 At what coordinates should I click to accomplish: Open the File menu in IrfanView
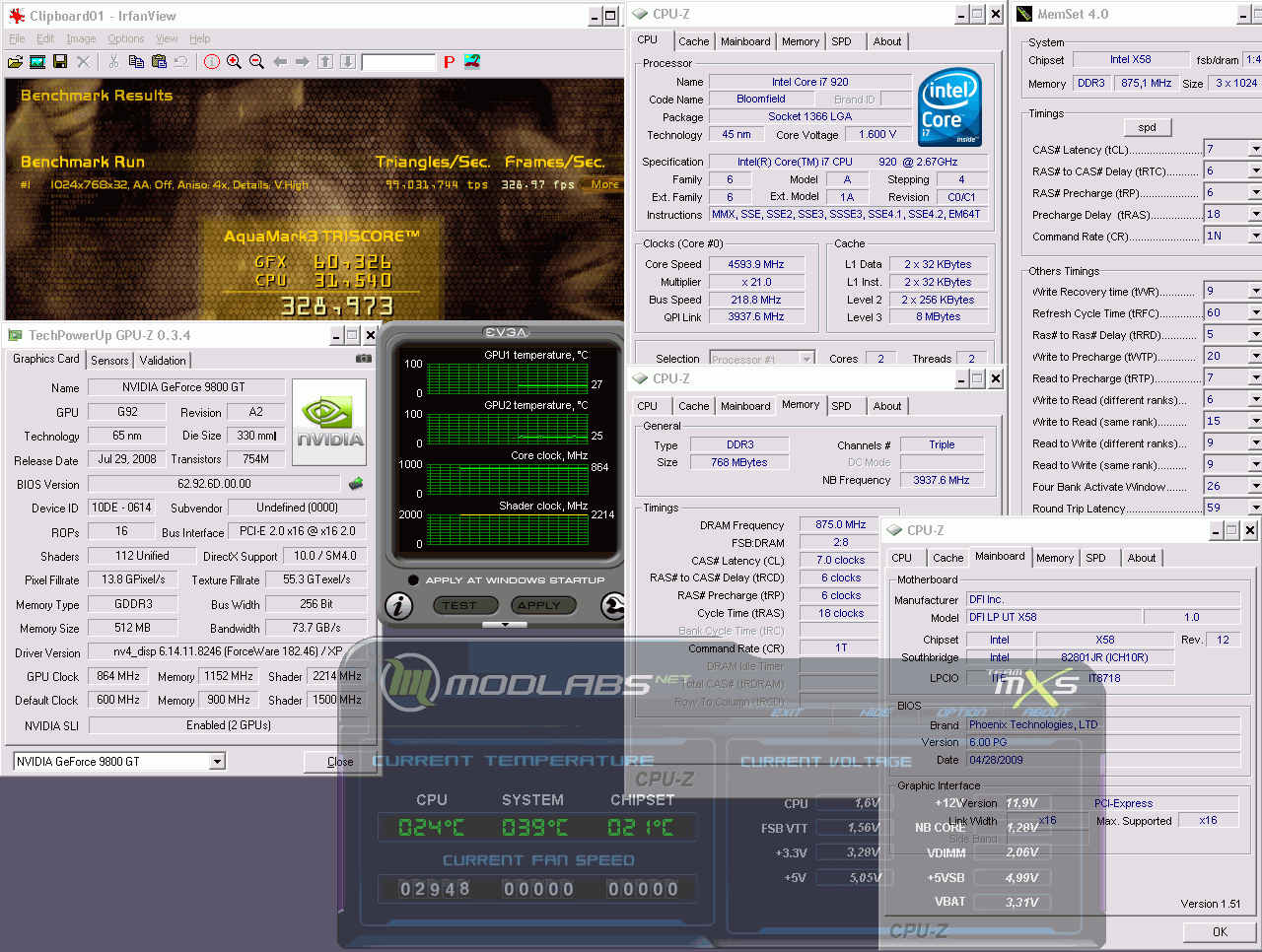tap(17, 38)
